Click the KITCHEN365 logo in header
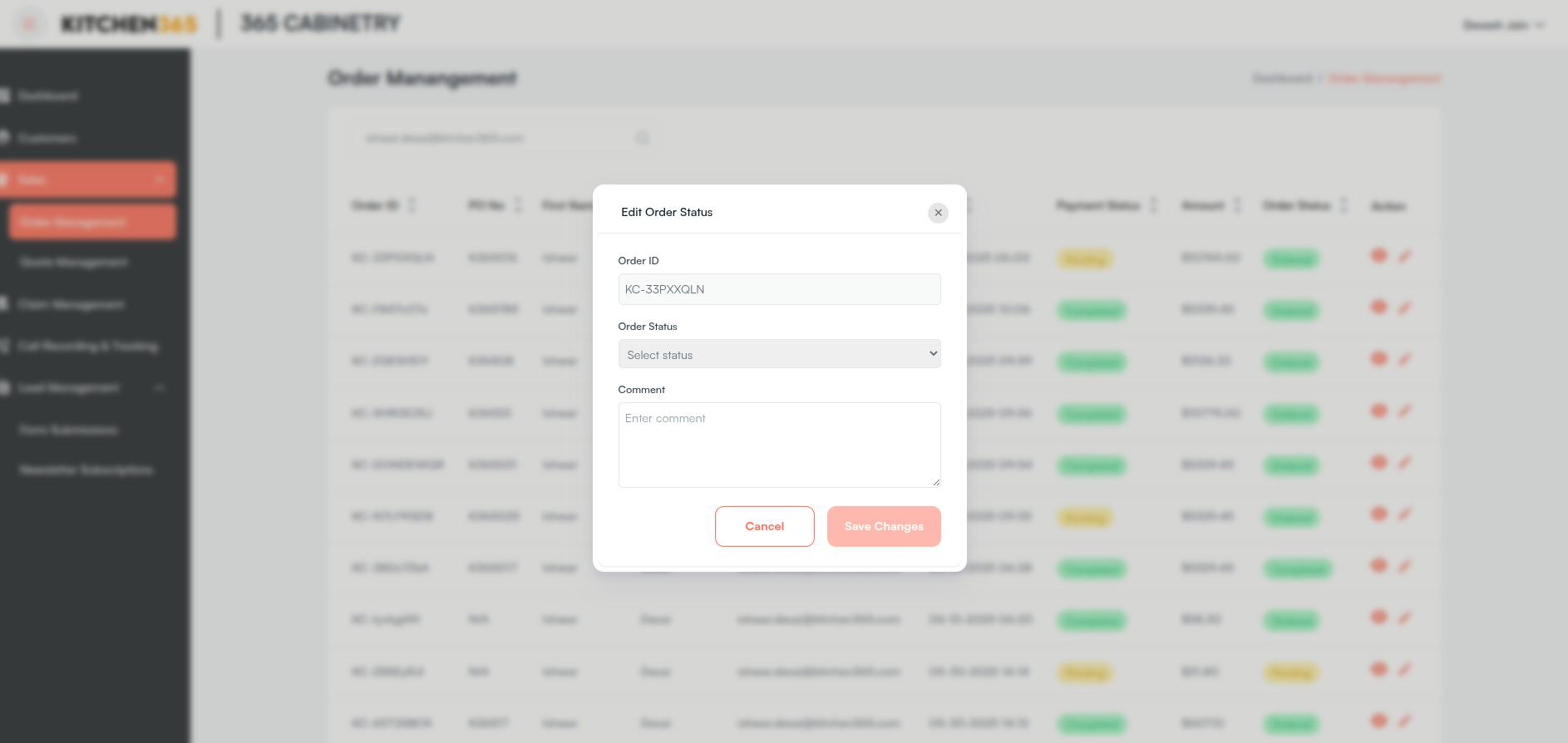The height and width of the screenshot is (743, 1568). point(129,24)
